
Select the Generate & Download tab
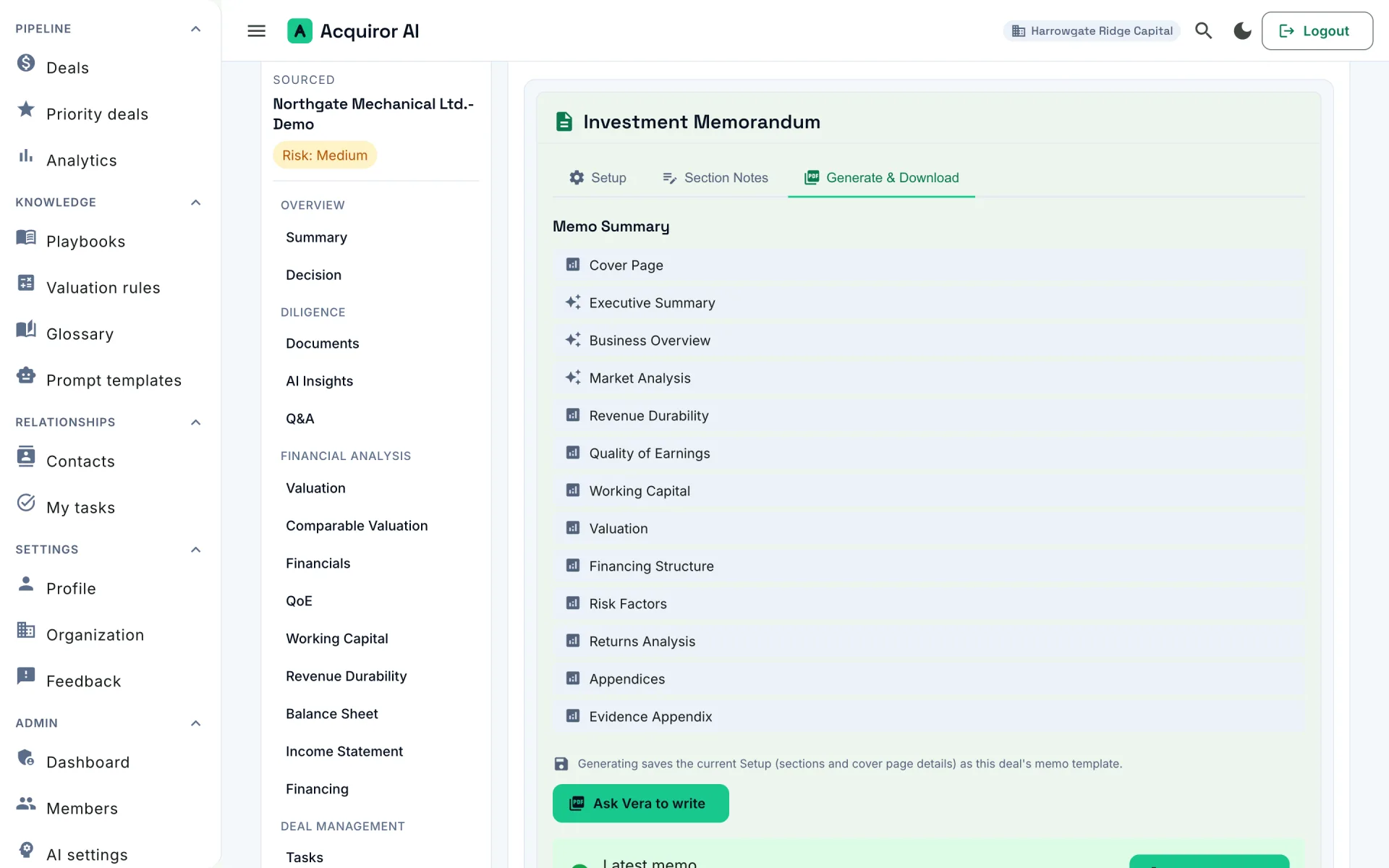tap(881, 178)
